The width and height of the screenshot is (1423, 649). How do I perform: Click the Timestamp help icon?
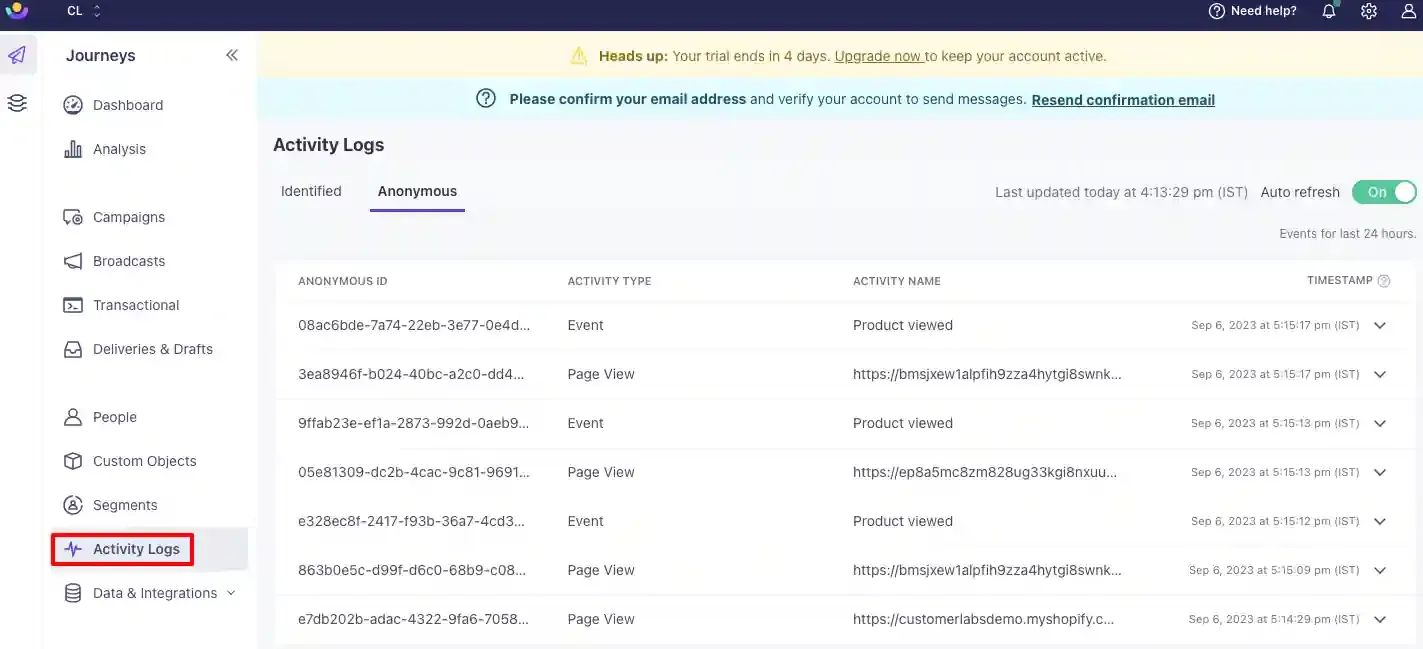click(1384, 281)
